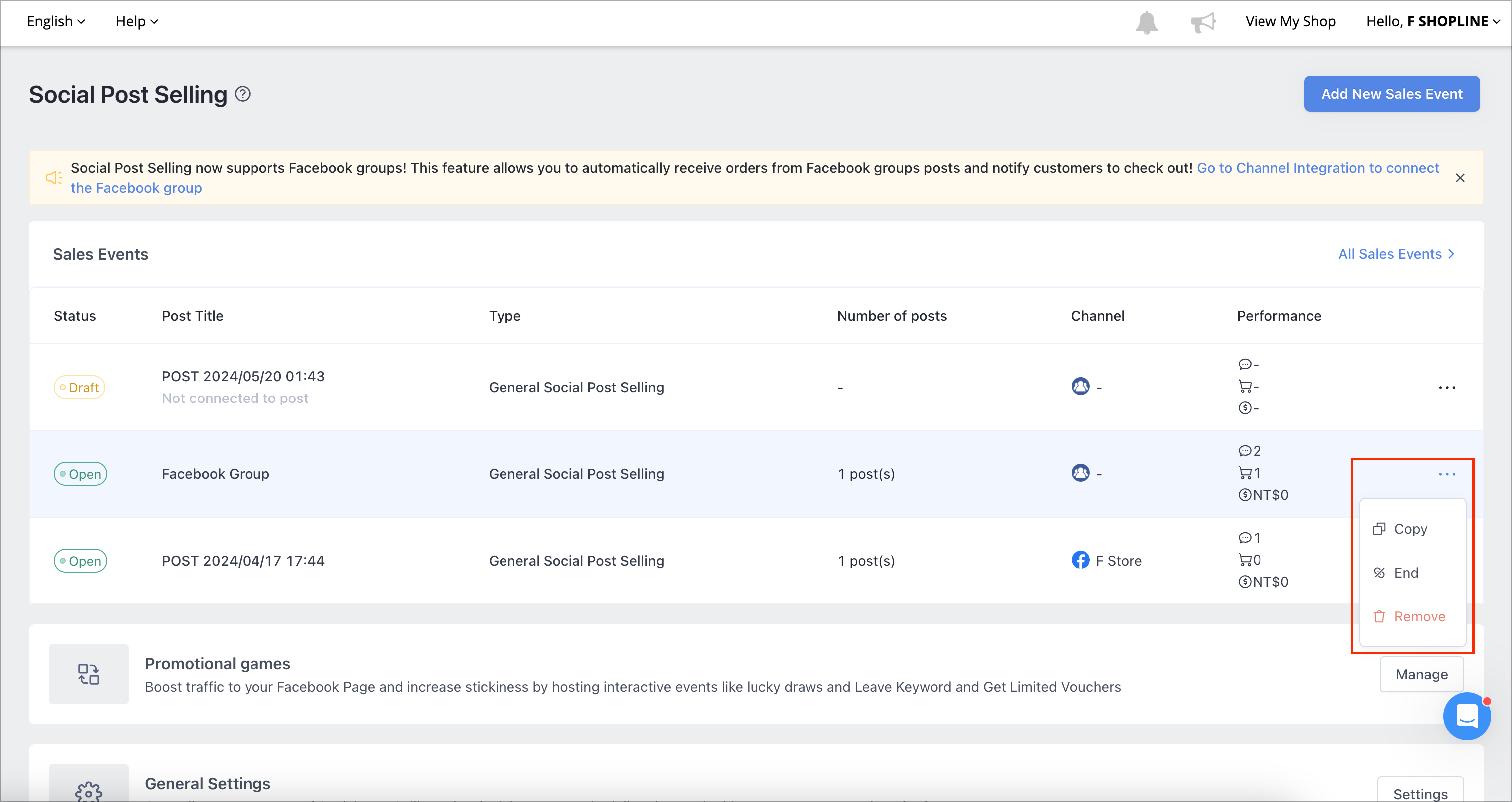Choose End from the row action menu
The width and height of the screenshot is (1512, 802).
coord(1412,573)
